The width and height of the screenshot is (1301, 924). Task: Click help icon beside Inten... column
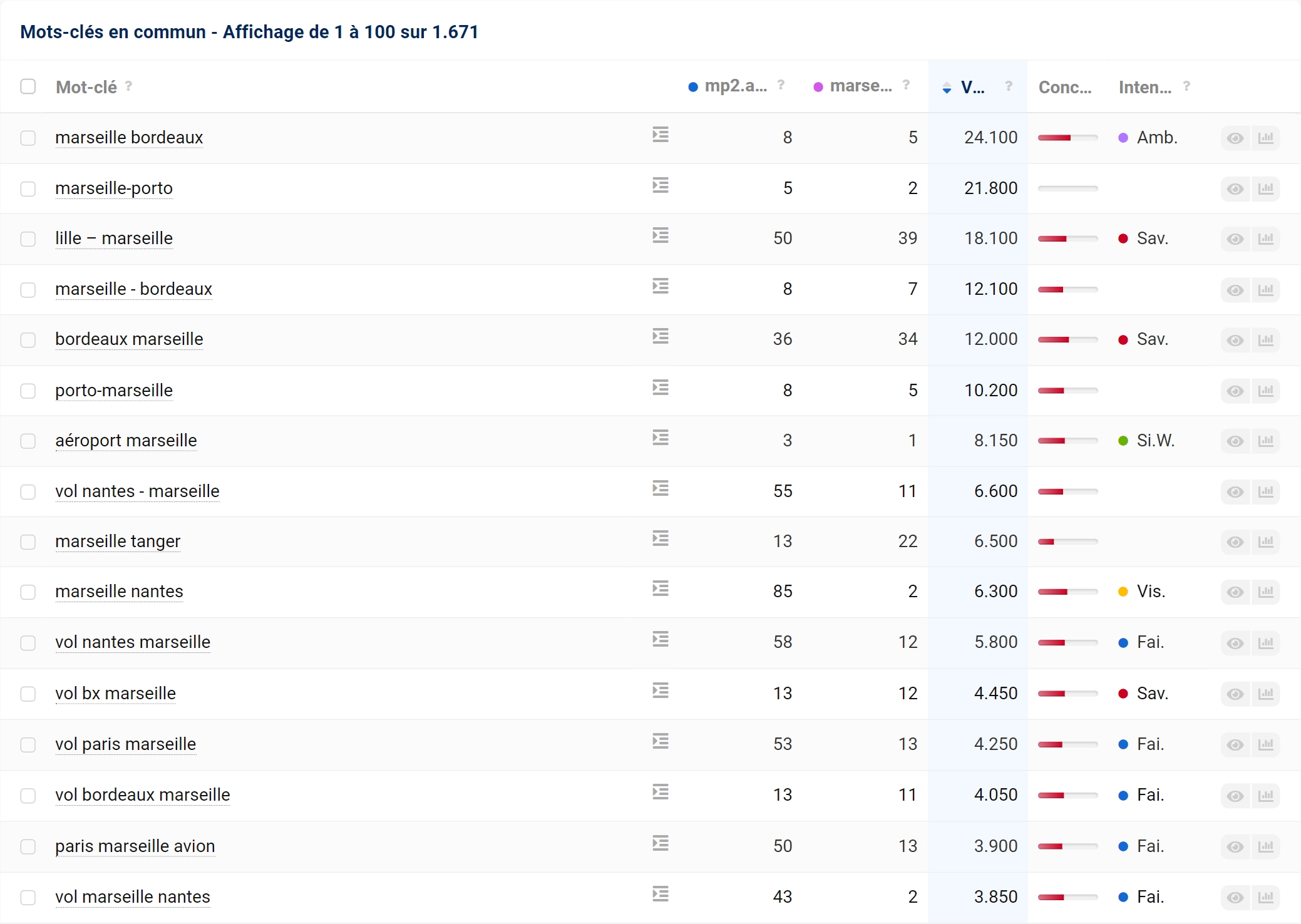[1186, 86]
